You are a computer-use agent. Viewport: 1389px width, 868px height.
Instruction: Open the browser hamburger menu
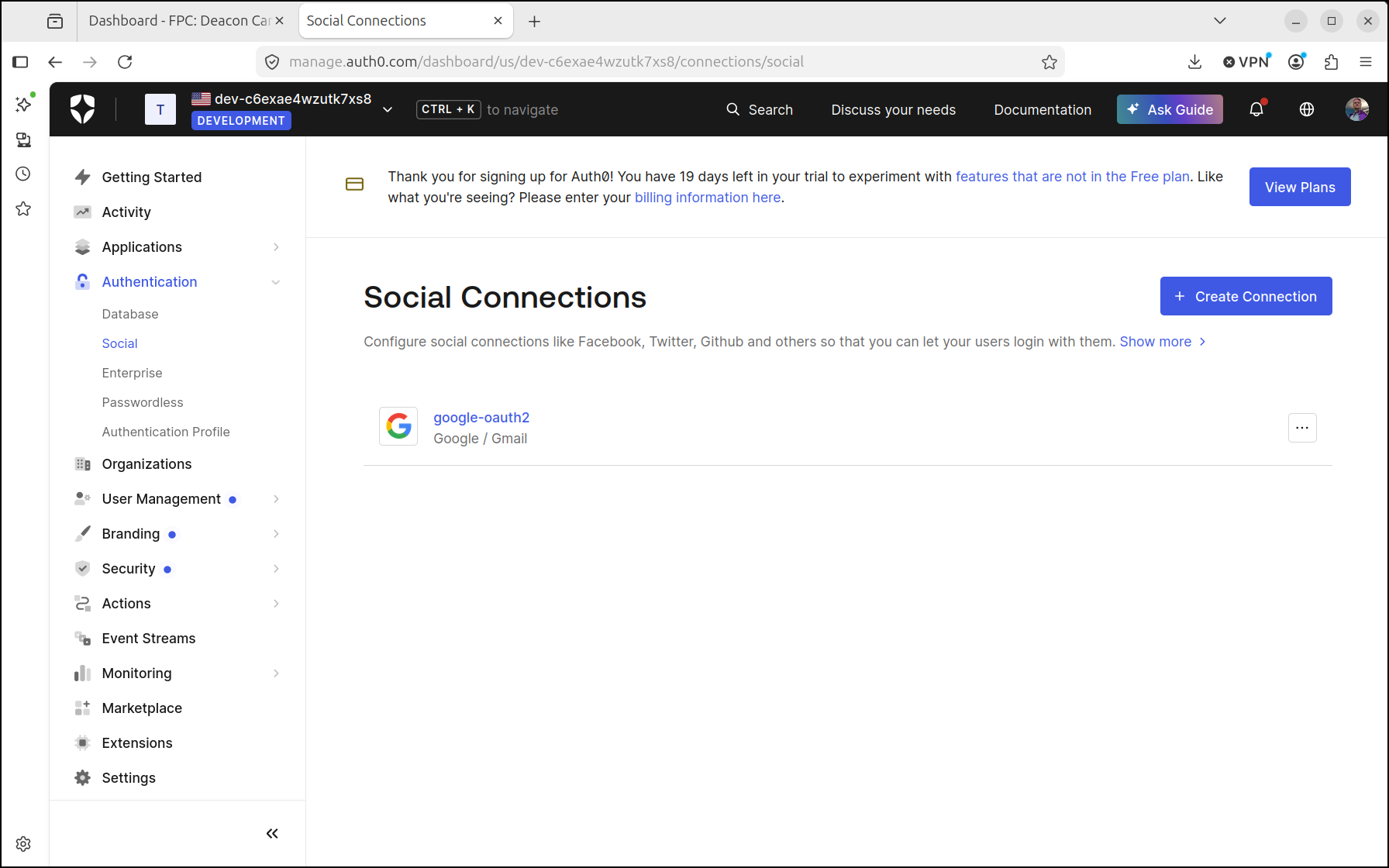pos(1366,62)
